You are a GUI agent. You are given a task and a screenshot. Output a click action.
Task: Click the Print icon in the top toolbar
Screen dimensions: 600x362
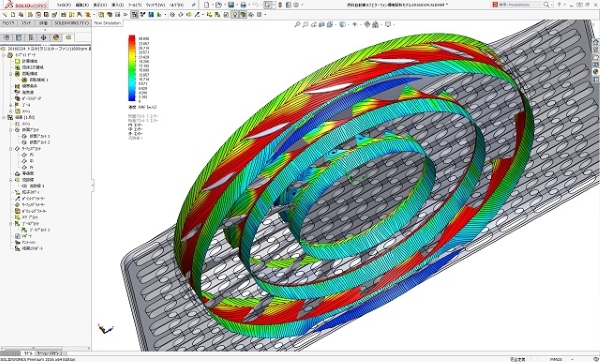pyautogui.click(x=243, y=5)
